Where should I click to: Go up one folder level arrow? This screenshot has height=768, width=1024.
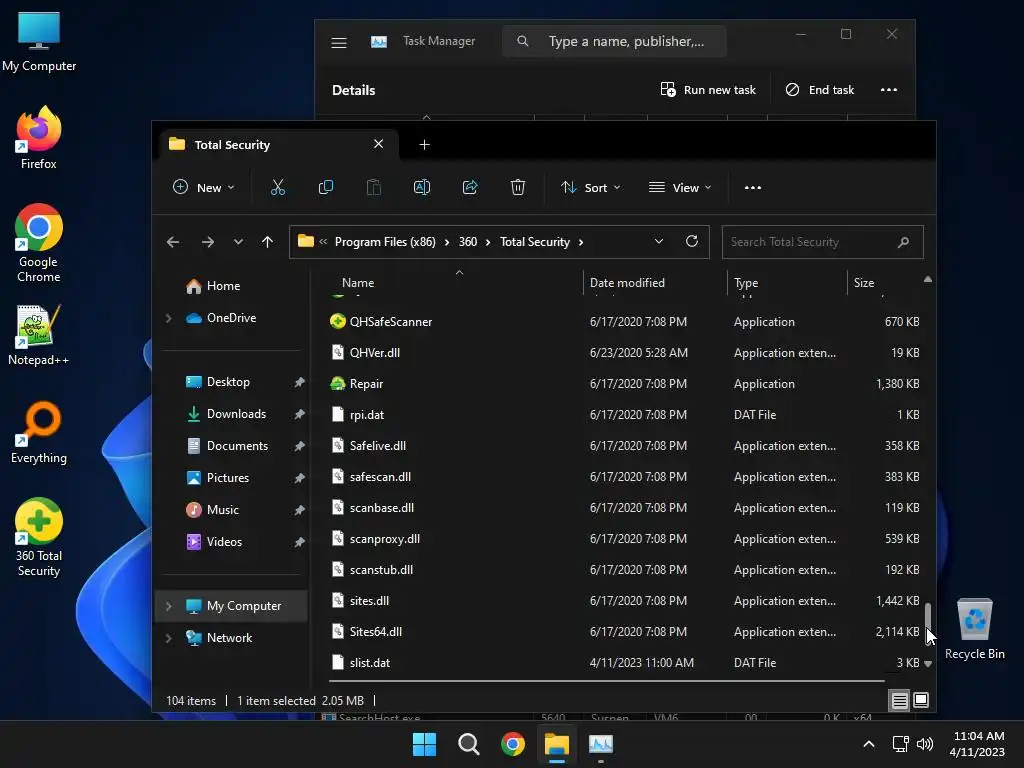tap(267, 242)
